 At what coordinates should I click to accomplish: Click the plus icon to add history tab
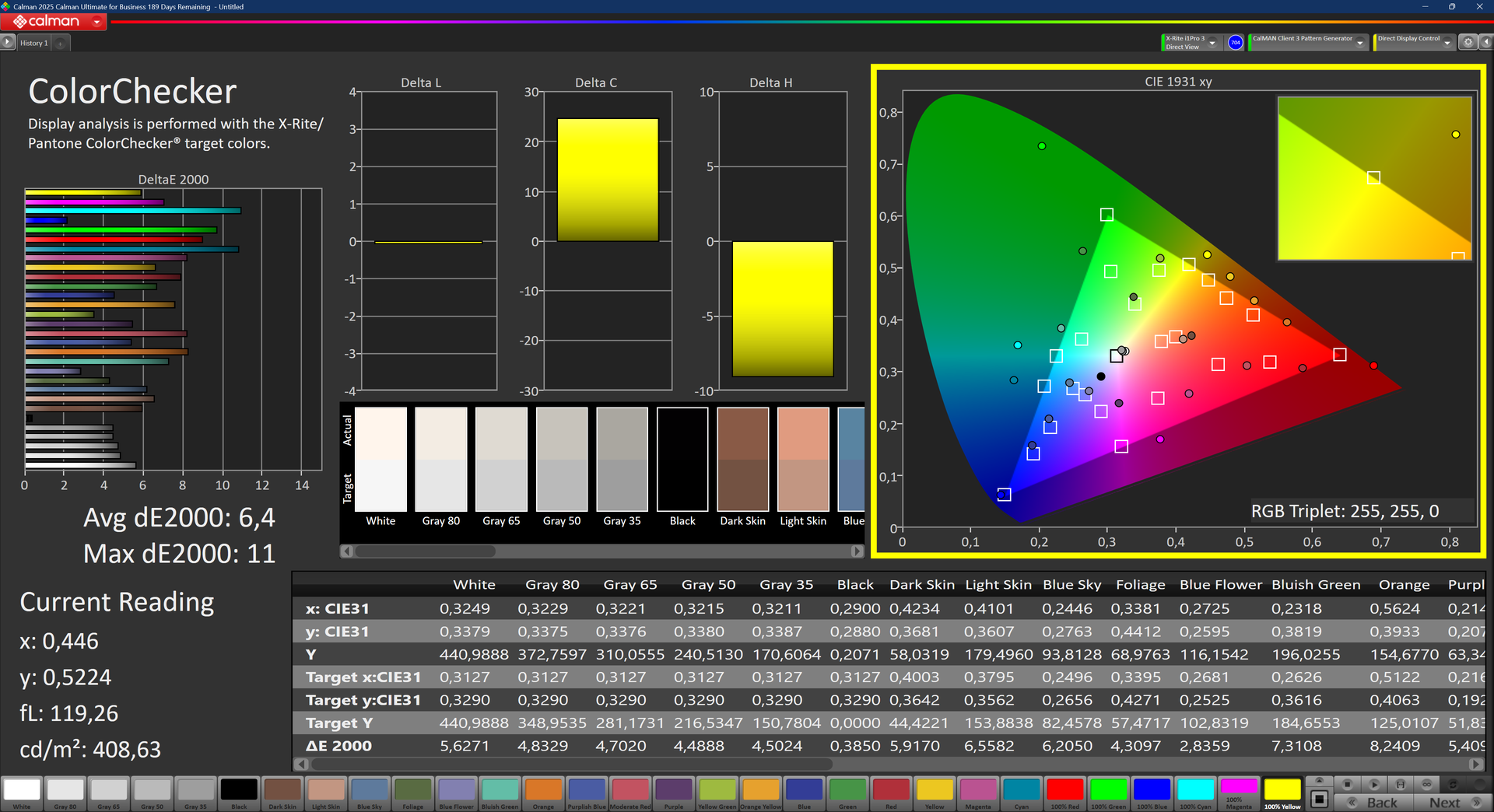pos(61,44)
